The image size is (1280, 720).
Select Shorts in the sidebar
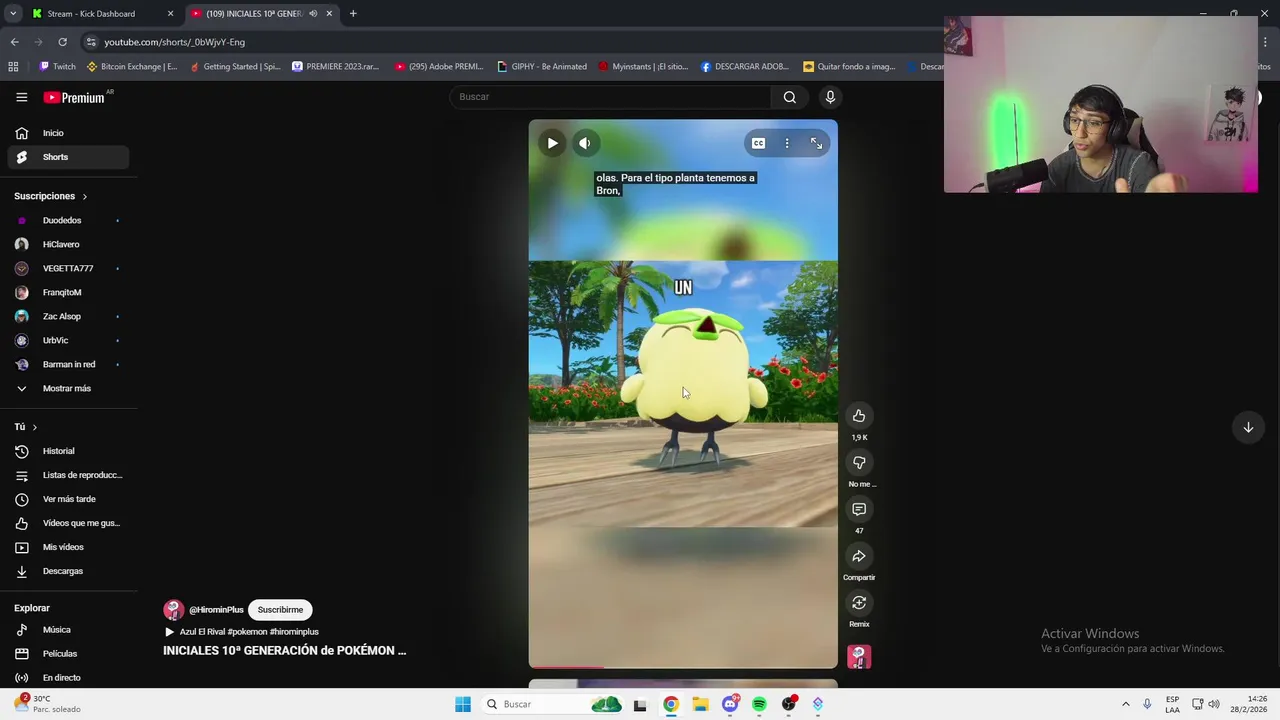(68, 157)
